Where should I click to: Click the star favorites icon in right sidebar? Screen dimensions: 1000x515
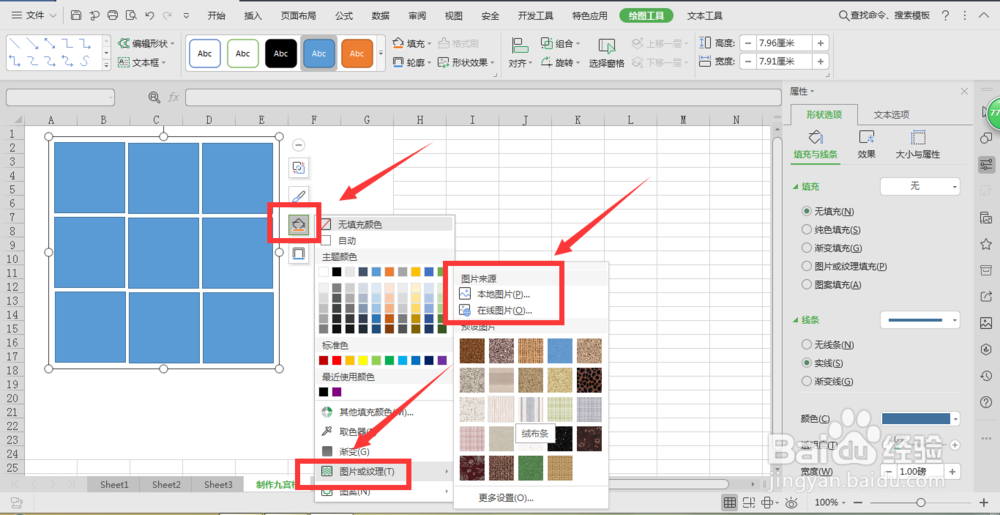pos(986,243)
